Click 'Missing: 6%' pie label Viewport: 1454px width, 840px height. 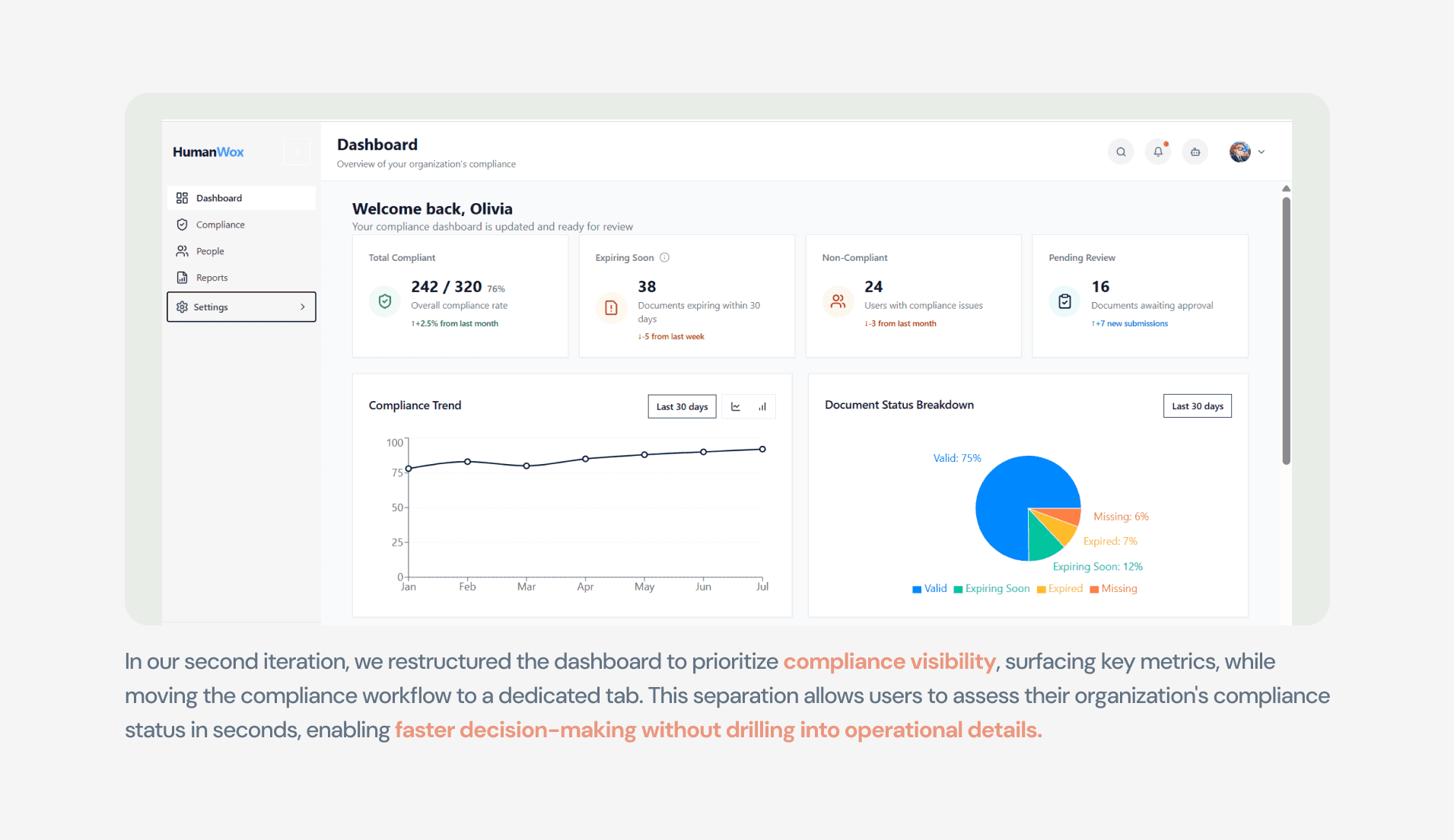pyautogui.click(x=1121, y=517)
